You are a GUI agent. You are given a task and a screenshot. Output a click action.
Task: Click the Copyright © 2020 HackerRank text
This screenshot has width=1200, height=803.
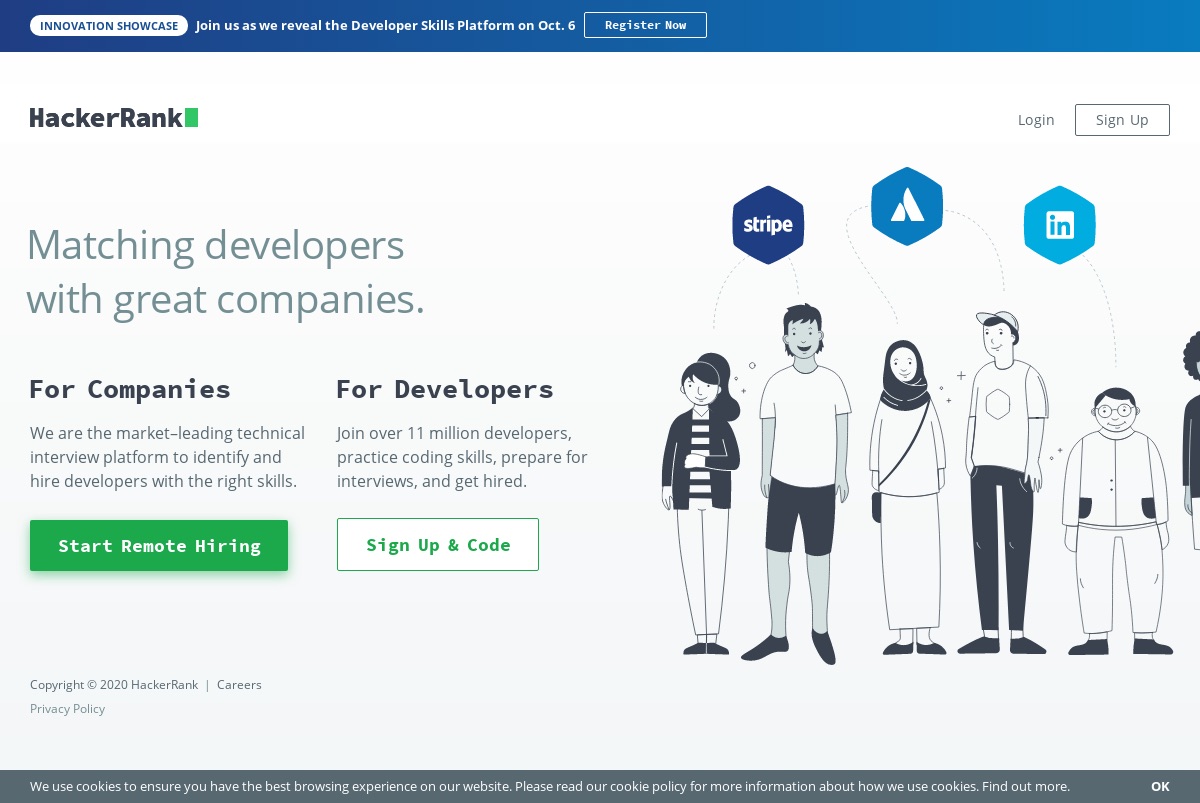(x=114, y=685)
